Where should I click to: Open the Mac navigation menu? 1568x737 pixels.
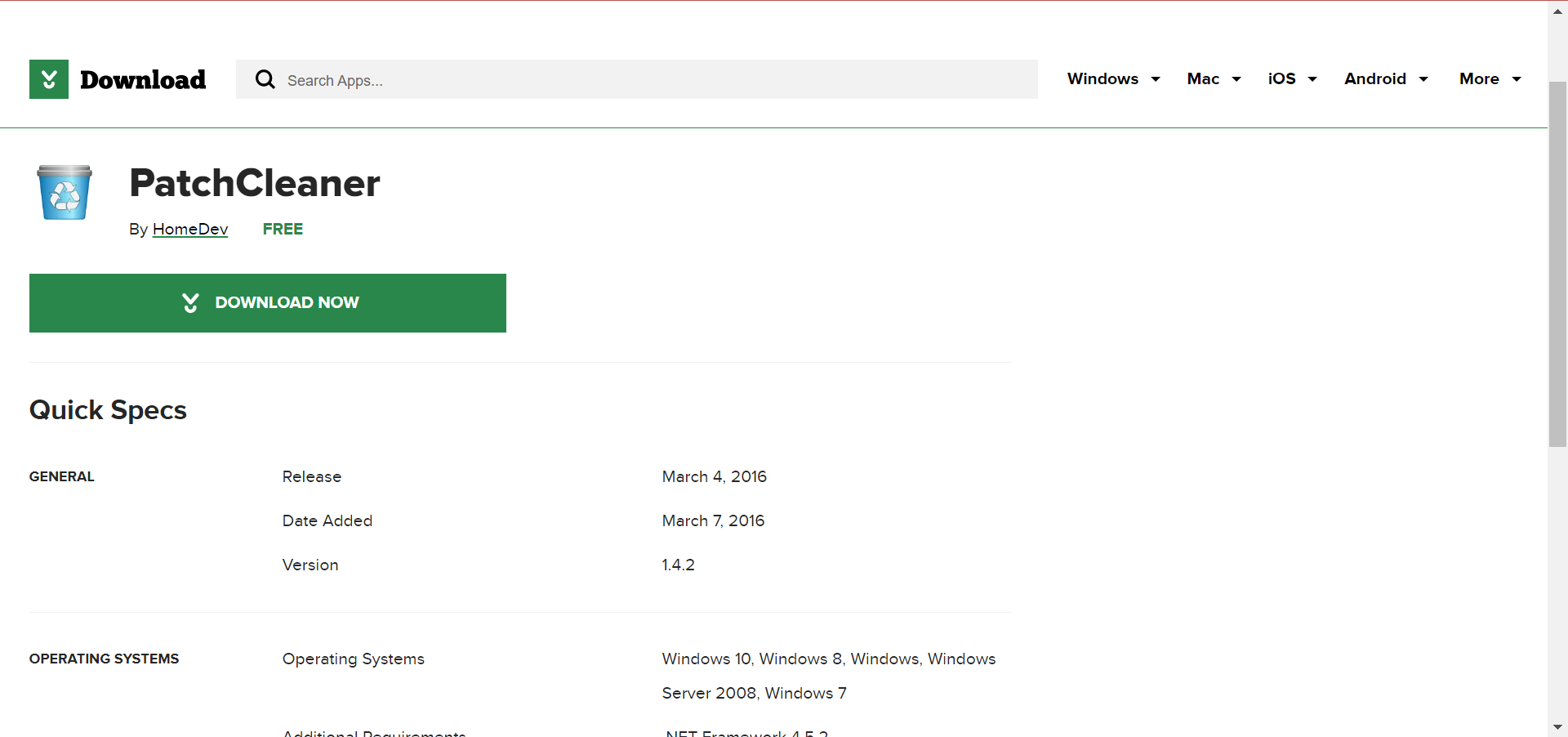point(1203,78)
